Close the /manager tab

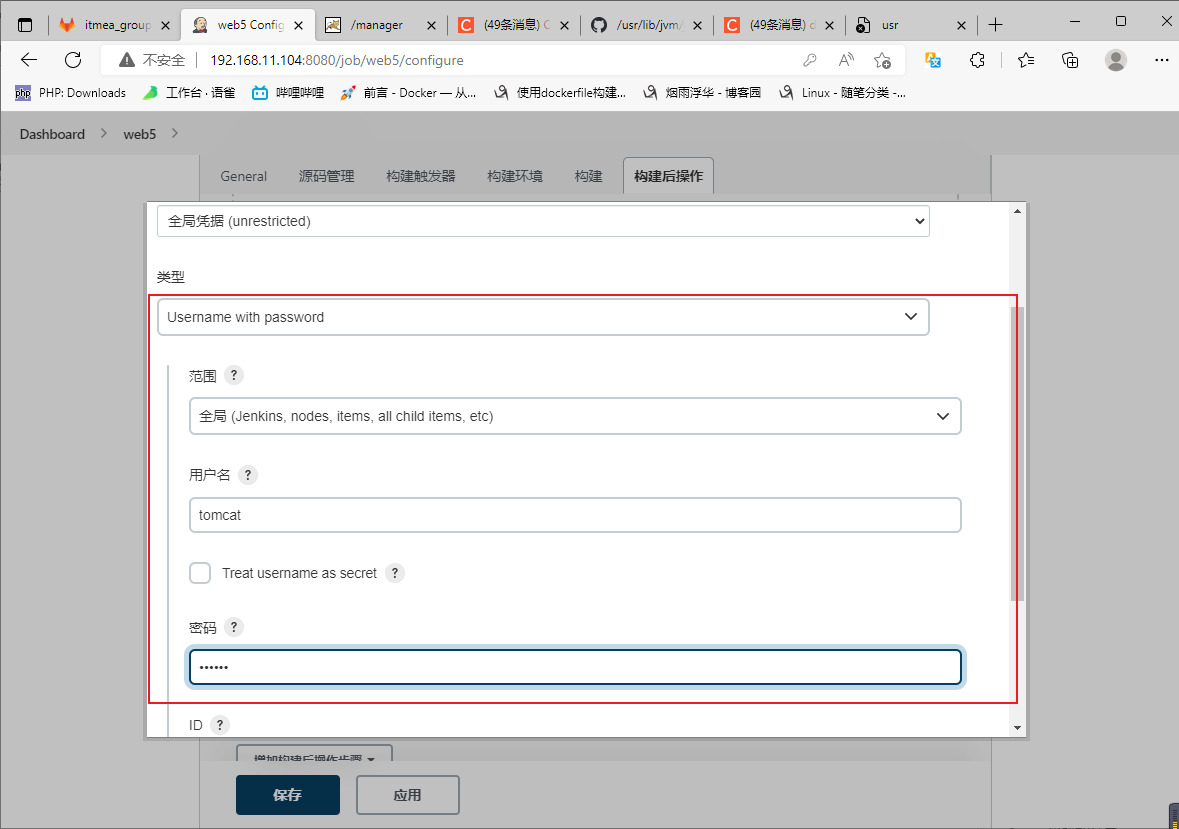tap(432, 26)
